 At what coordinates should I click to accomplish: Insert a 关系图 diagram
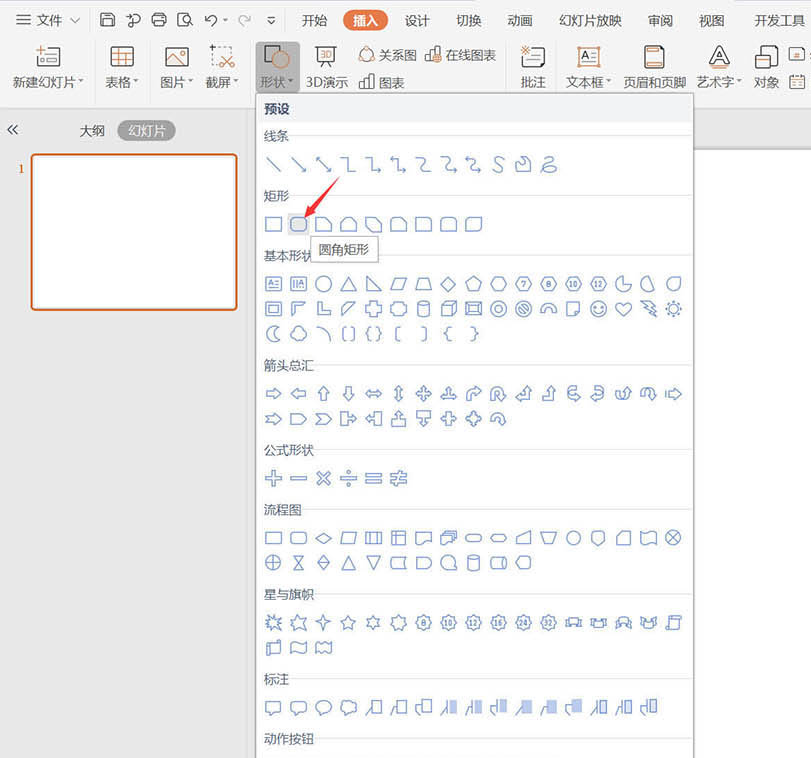[388, 55]
